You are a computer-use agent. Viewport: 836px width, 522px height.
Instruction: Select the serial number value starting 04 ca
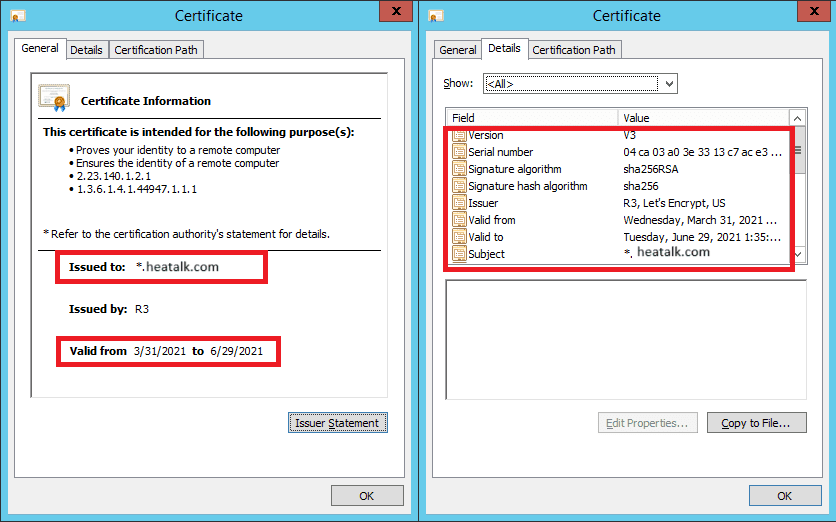702,152
